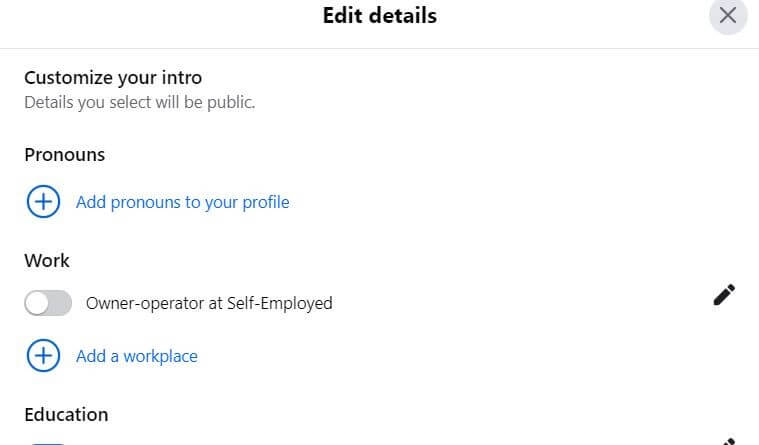The width and height of the screenshot is (759, 445).
Task: Click the pencil icon in the Education section
Action: pos(729,441)
